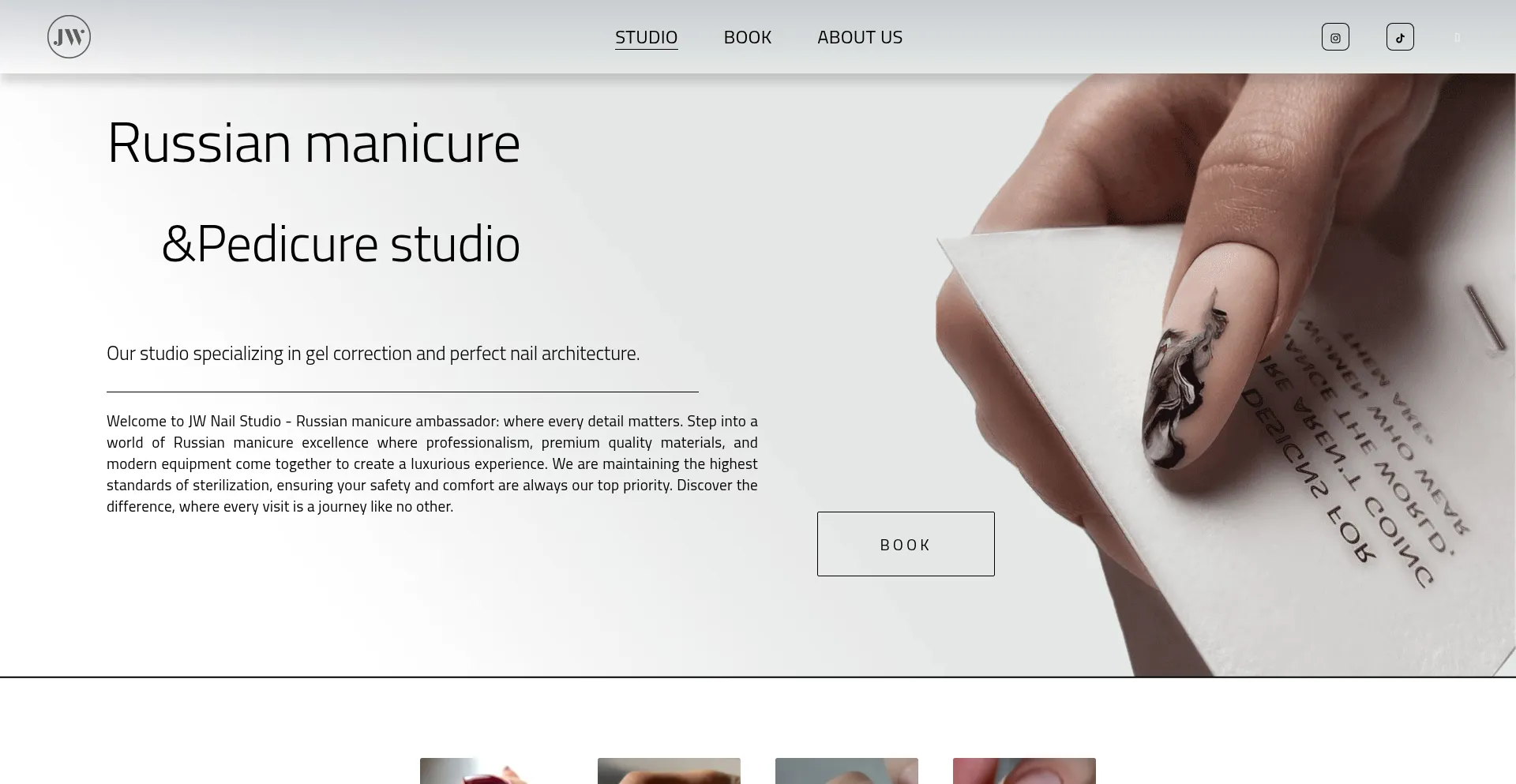This screenshot has width=1516, height=784.
Task: Open the third gallery thumbnail
Action: (846, 771)
